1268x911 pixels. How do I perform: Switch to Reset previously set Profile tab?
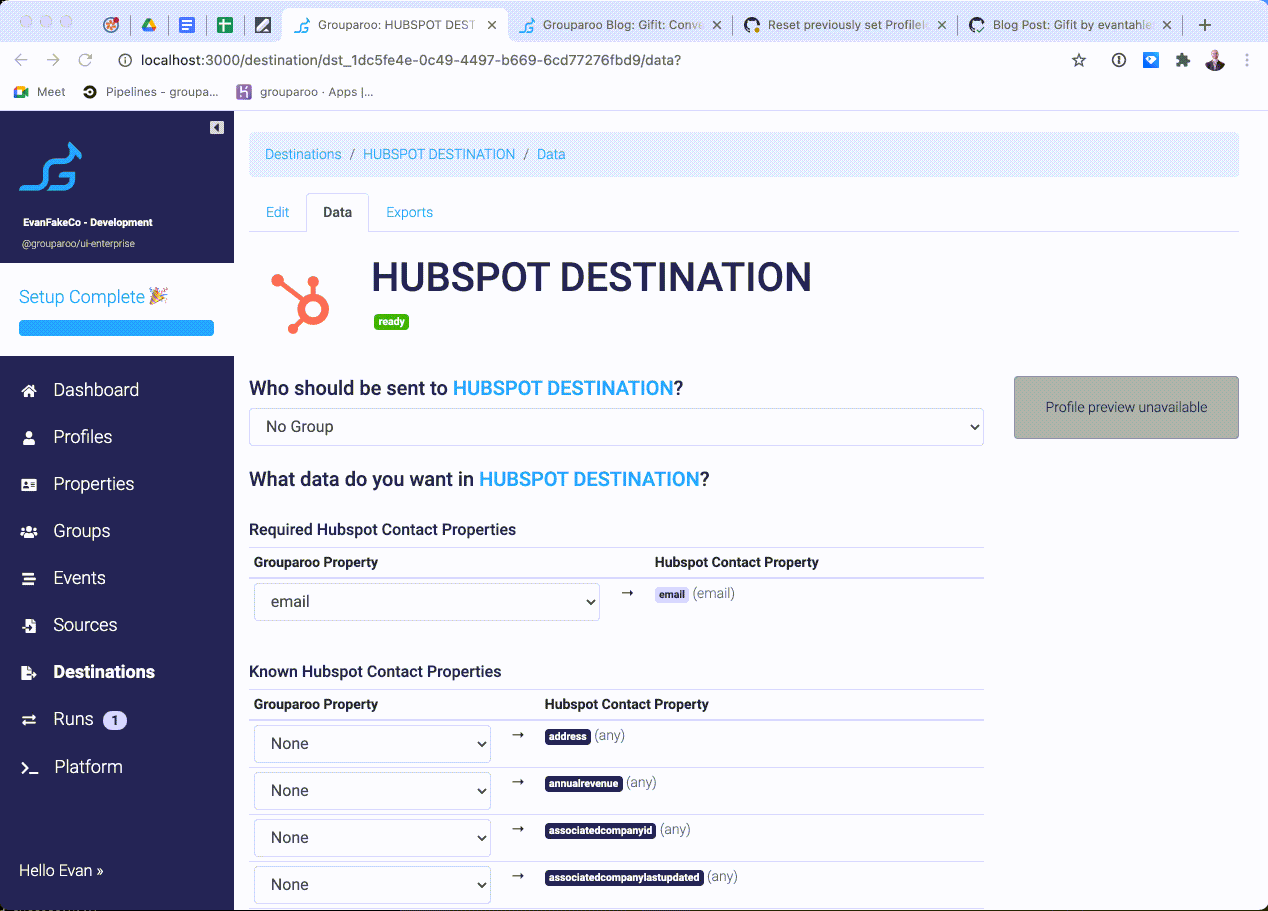coord(846,25)
